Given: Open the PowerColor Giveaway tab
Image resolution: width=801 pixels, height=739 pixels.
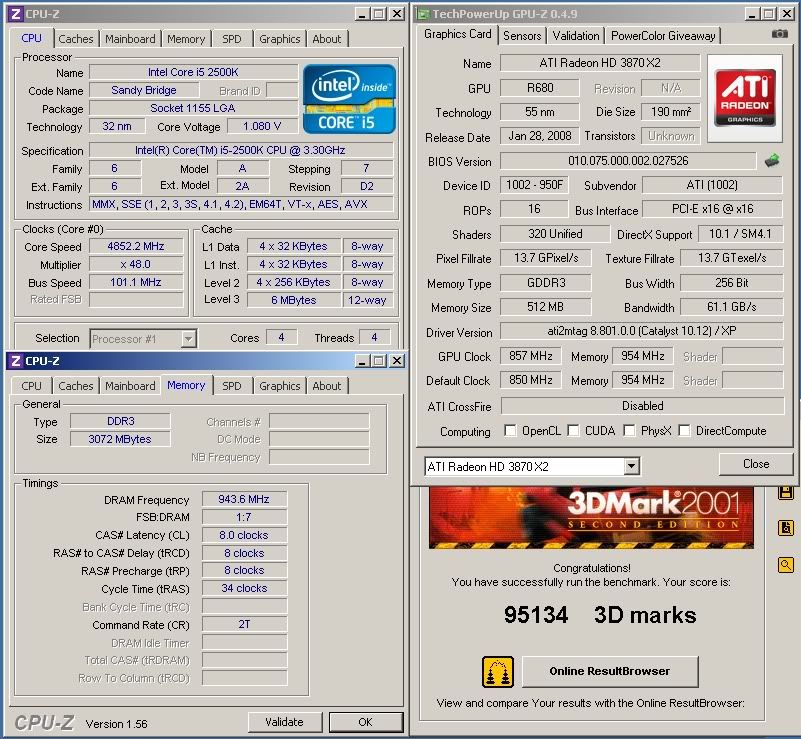Looking at the screenshot, I should coord(663,36).
